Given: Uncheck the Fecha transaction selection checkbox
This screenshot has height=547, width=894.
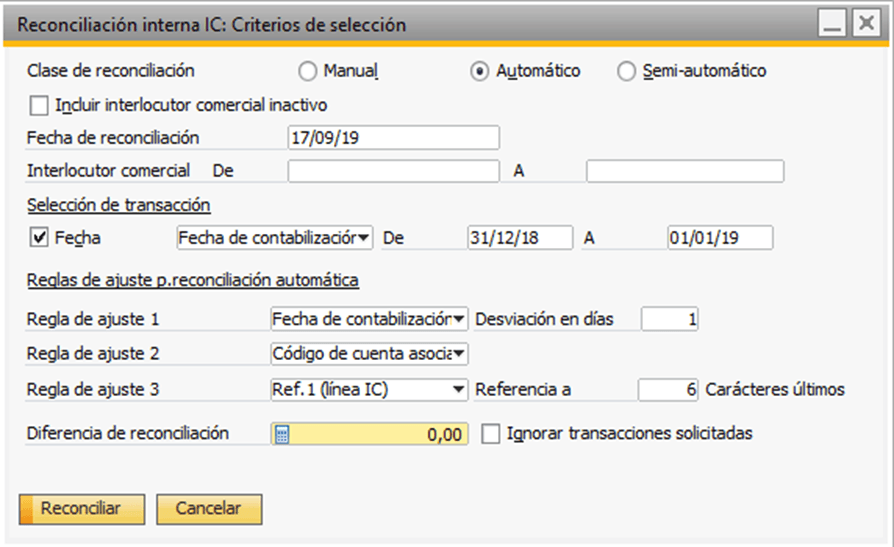Looking at the screenshot, I should coord(39,237).
